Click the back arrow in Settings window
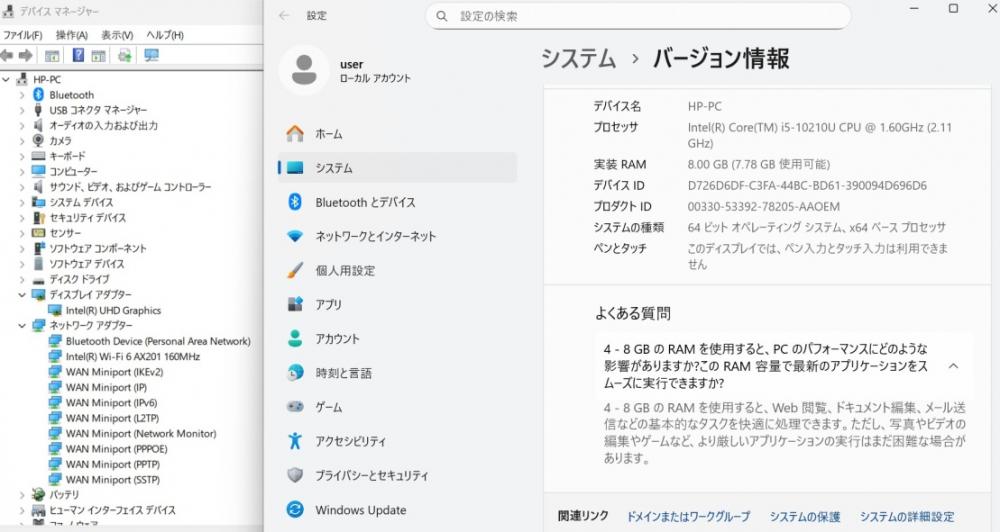The width and height of the screenshot is (1000, 532). (x=284, y=16)
